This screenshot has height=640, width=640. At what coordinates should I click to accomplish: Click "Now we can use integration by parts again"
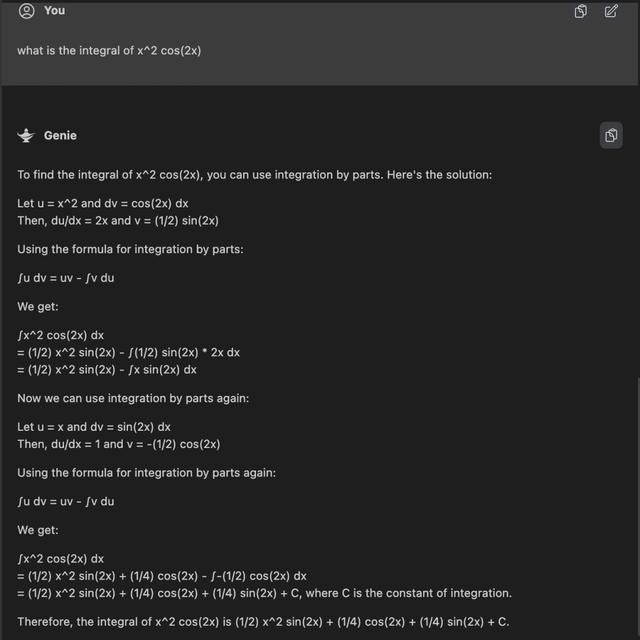pyautogui.click(x=133, y=398)
